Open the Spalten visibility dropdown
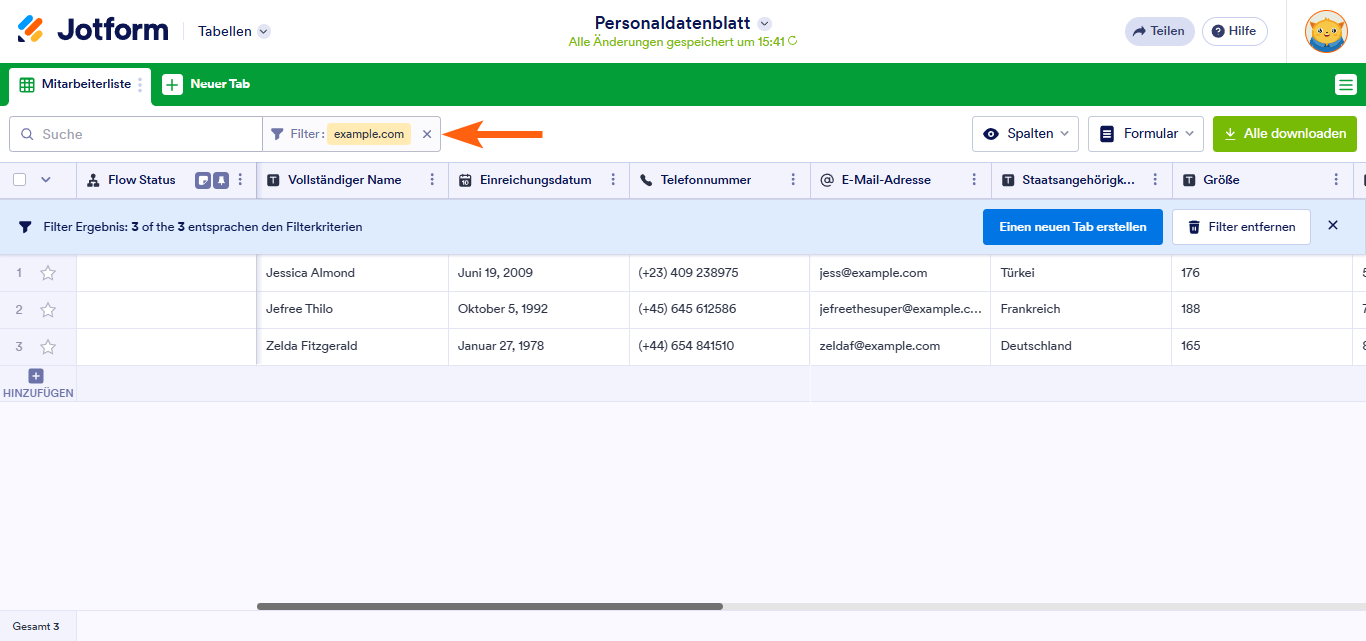The image size is (1366, 641). point(1025,134)
